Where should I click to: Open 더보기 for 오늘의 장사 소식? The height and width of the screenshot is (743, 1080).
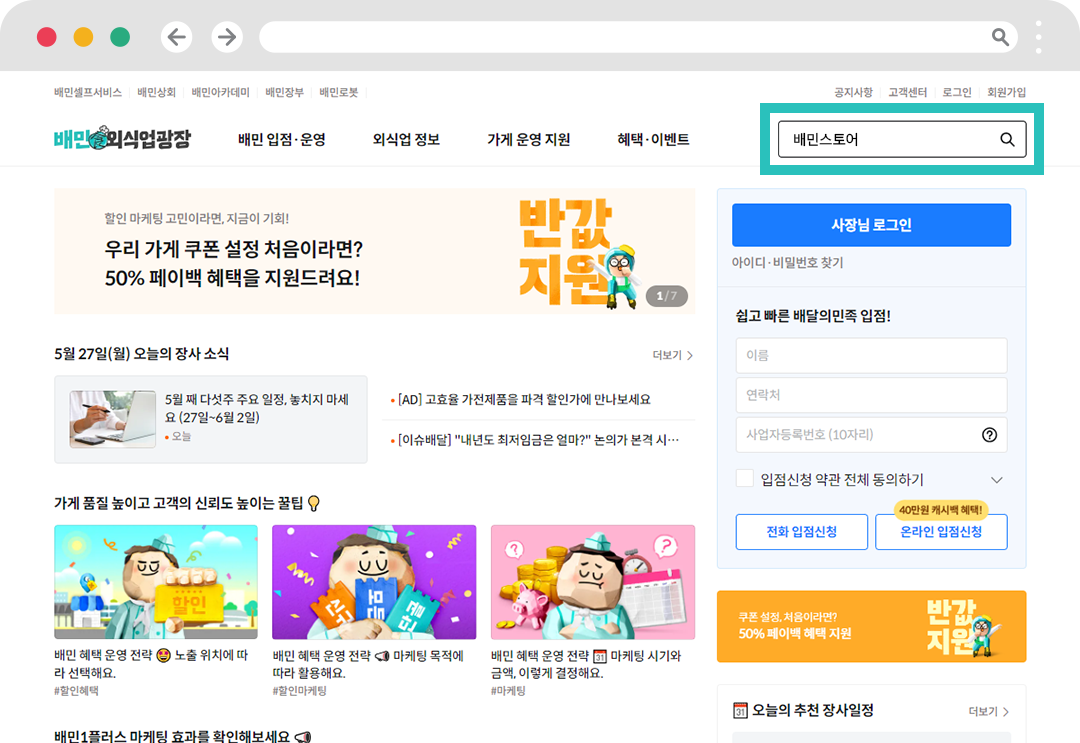(x=672, y=355)
